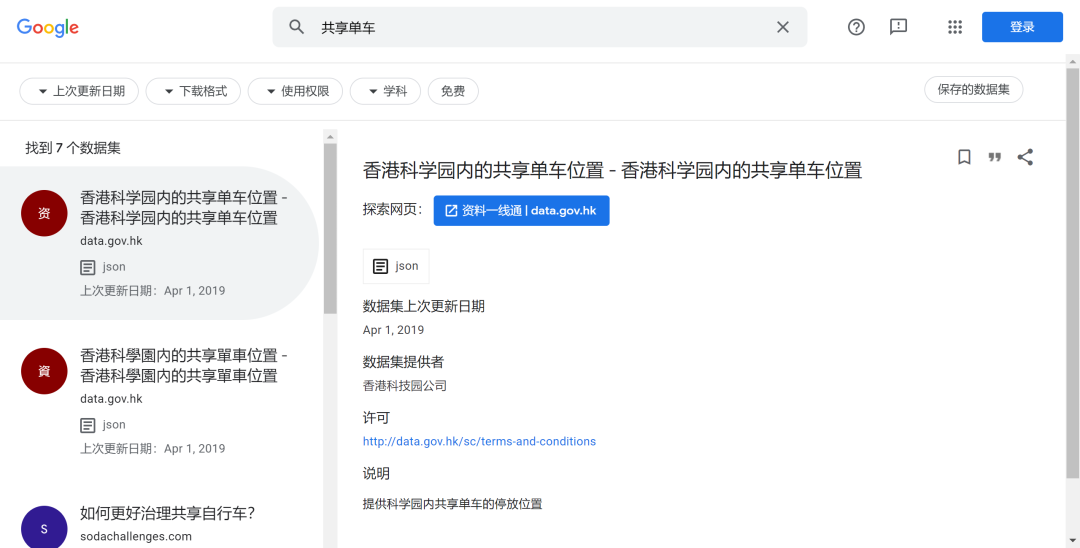Click the 说明 label
Viewport: 1080px width, 548px height.
click(x=376, y=474)
